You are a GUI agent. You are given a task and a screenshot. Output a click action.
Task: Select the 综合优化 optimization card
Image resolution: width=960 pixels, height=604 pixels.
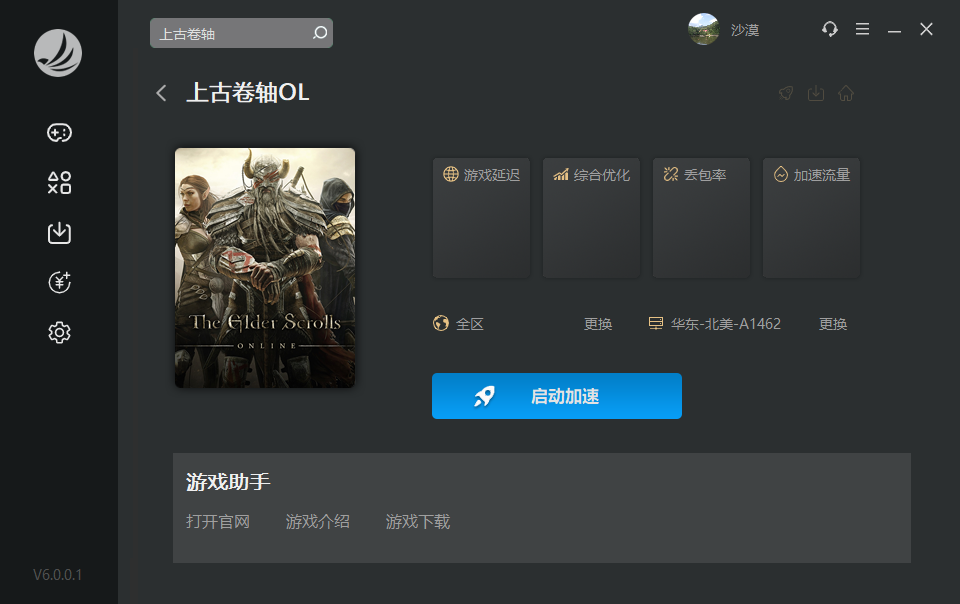[591, 218]
